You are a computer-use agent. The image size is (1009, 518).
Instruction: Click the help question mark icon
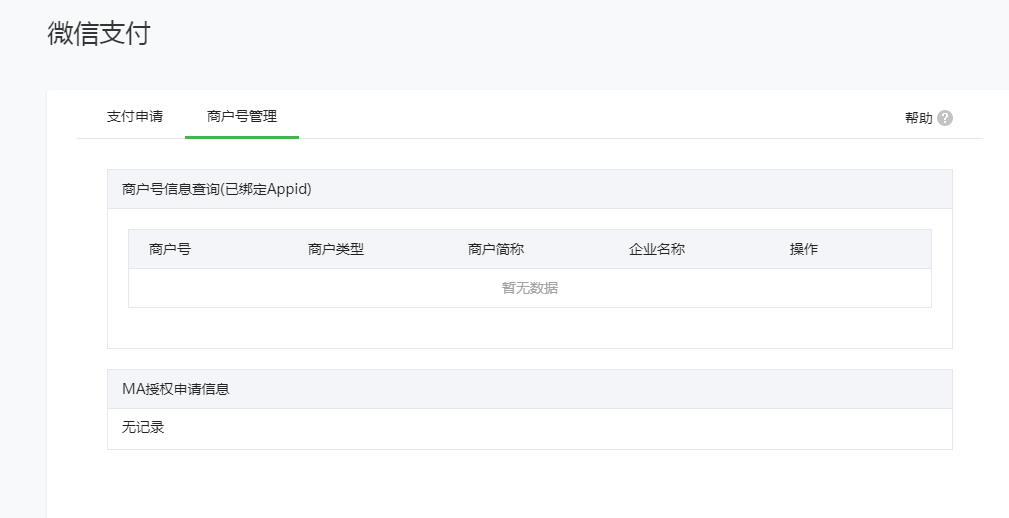pyautogui.click(x=945, y=118)
